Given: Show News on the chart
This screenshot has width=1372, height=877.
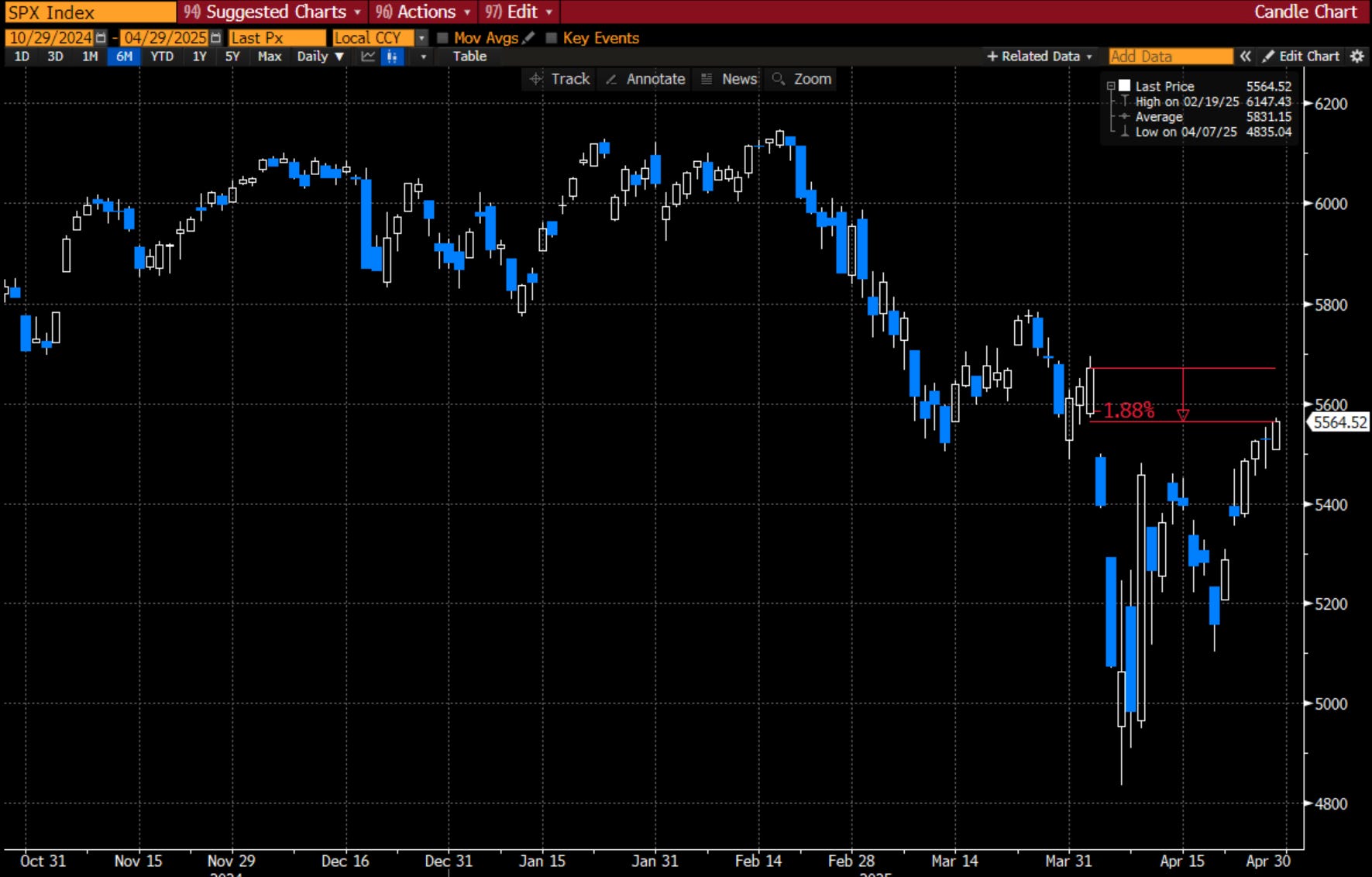Looking at the screenshot, I should [729, 79].
